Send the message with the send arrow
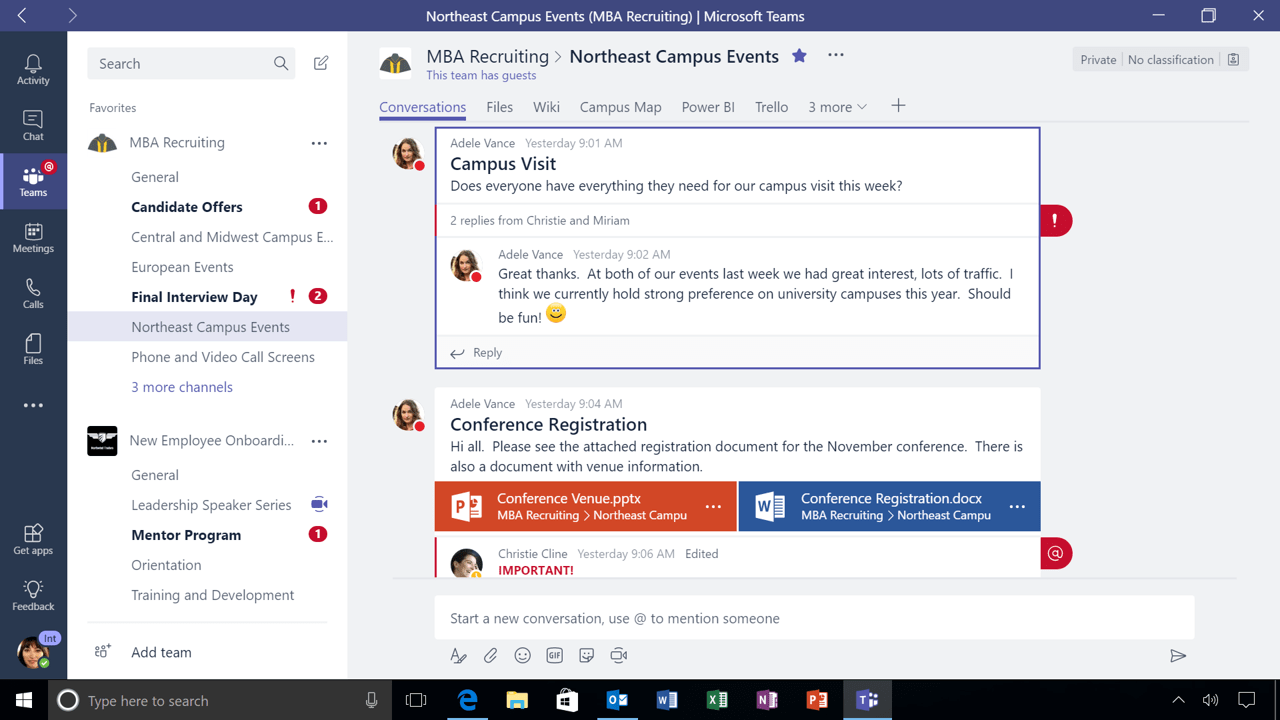Image resolution: width=1280 pixels, height=720 pixels. pos(1177,655)
